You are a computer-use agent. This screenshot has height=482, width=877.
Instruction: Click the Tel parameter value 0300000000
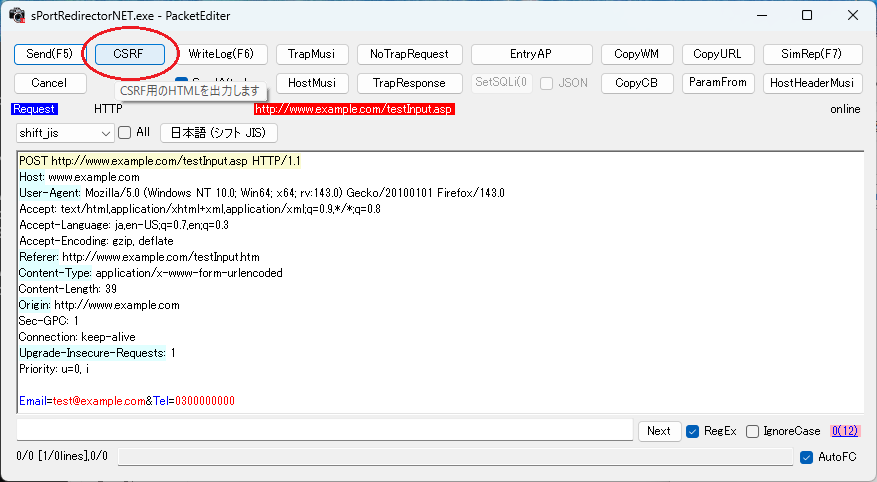click(x=205, y=401)
